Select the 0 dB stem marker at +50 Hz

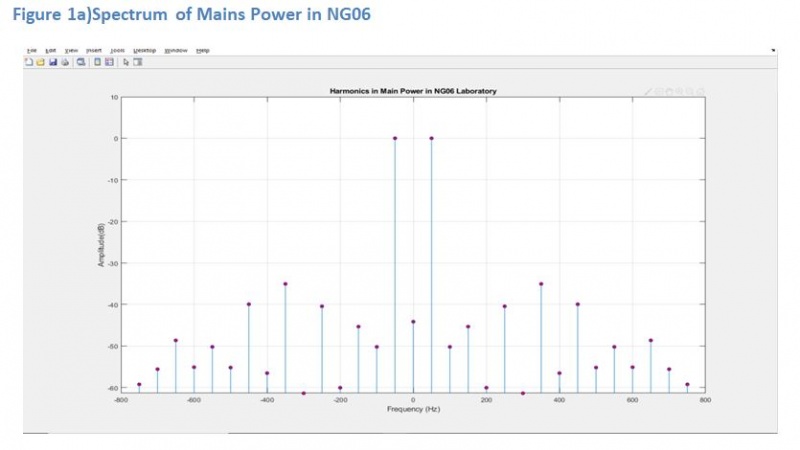[x=431, y=138]
